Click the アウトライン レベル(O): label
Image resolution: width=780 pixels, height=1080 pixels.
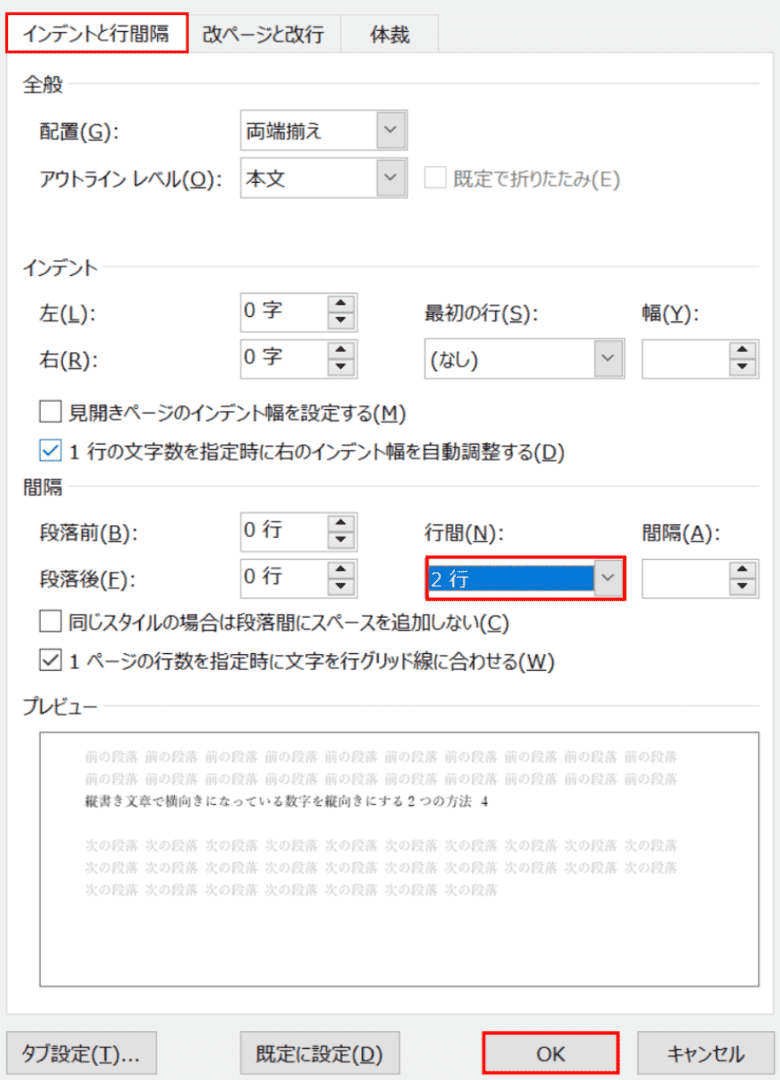pyautogui.click(x=130, y=179)
